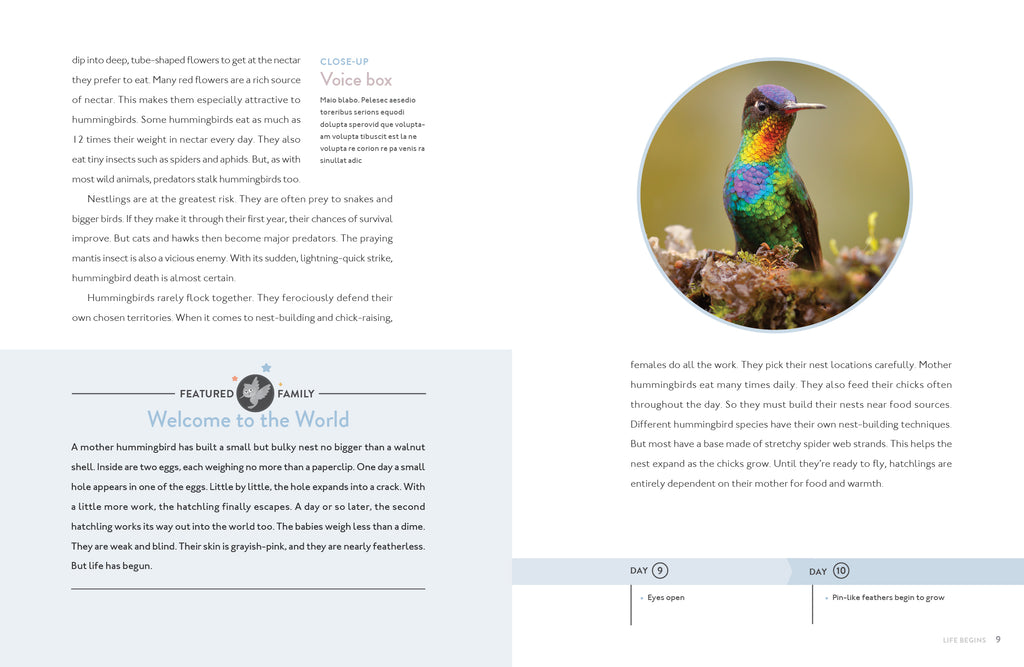Click 'entirely dependent on their mother' line
Viewport: 1024px width, 667px height.
(757, 484)
